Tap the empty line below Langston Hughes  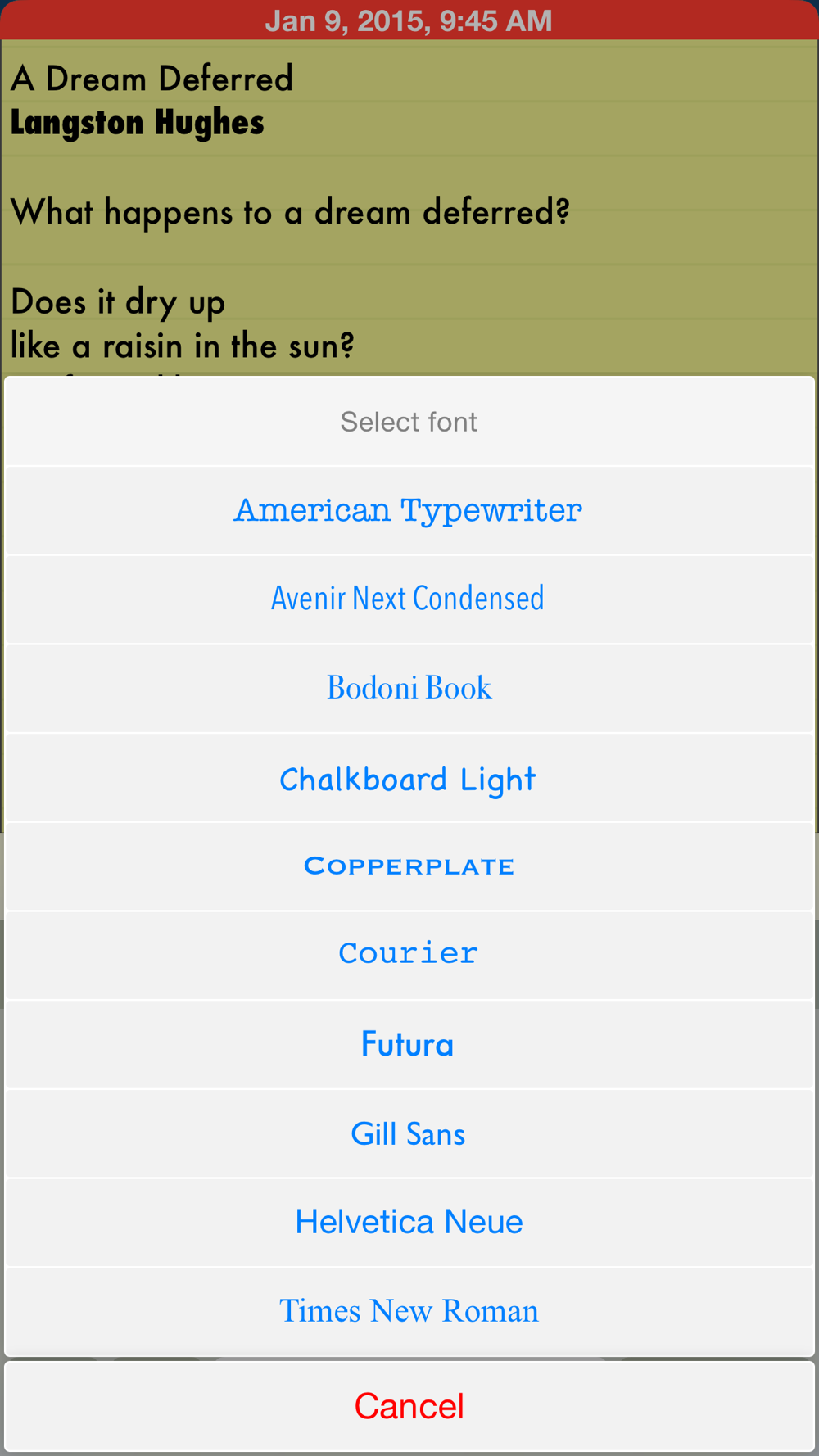tap(409, 168)
